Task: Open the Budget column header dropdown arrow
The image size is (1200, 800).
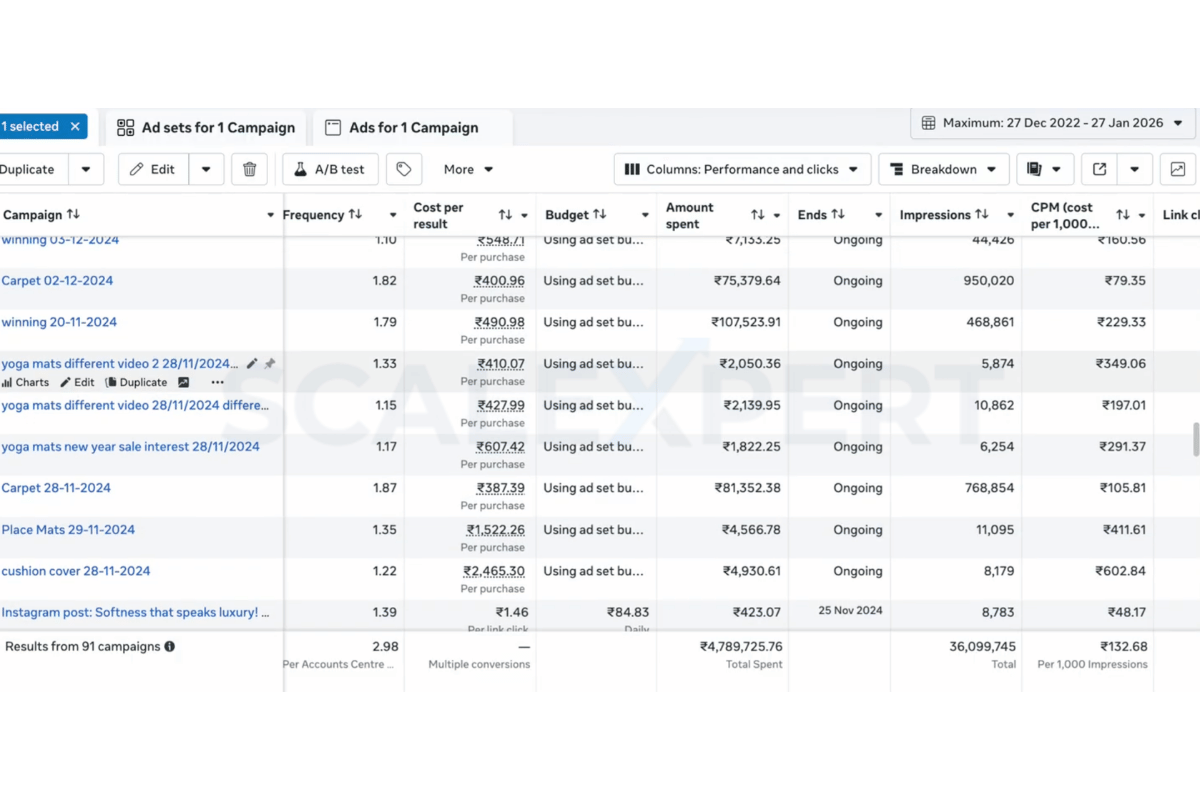Action: click(645, 215)
